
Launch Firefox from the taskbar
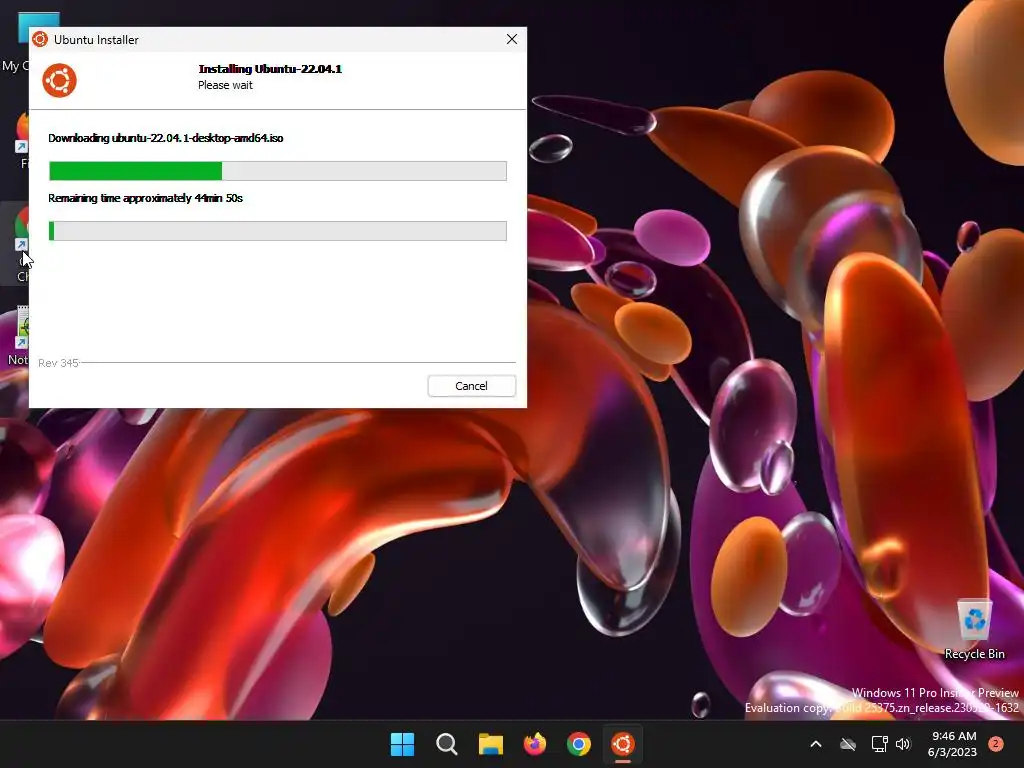coord(535,744)
